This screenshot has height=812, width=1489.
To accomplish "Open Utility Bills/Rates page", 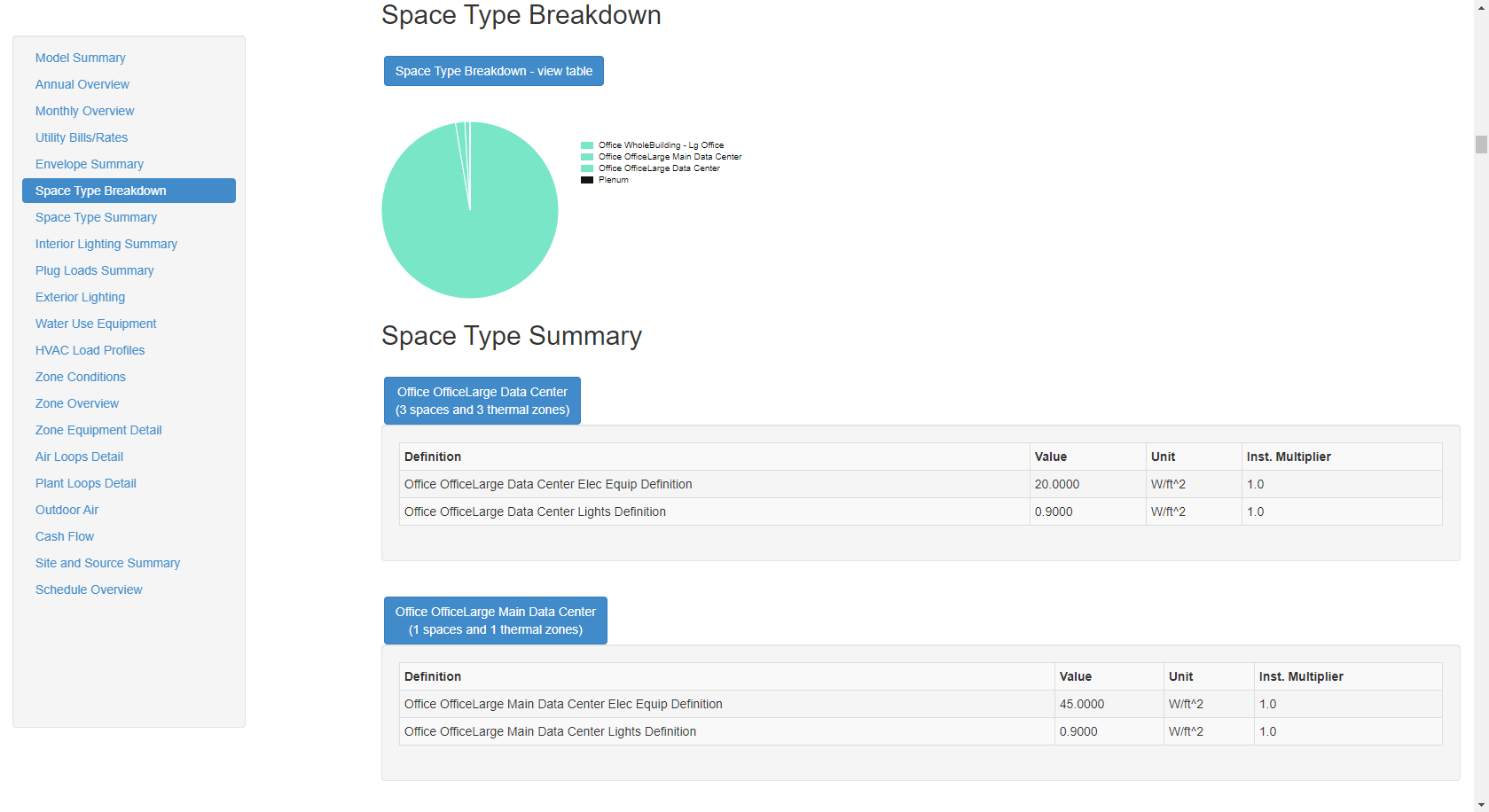I will pos(82,137).
